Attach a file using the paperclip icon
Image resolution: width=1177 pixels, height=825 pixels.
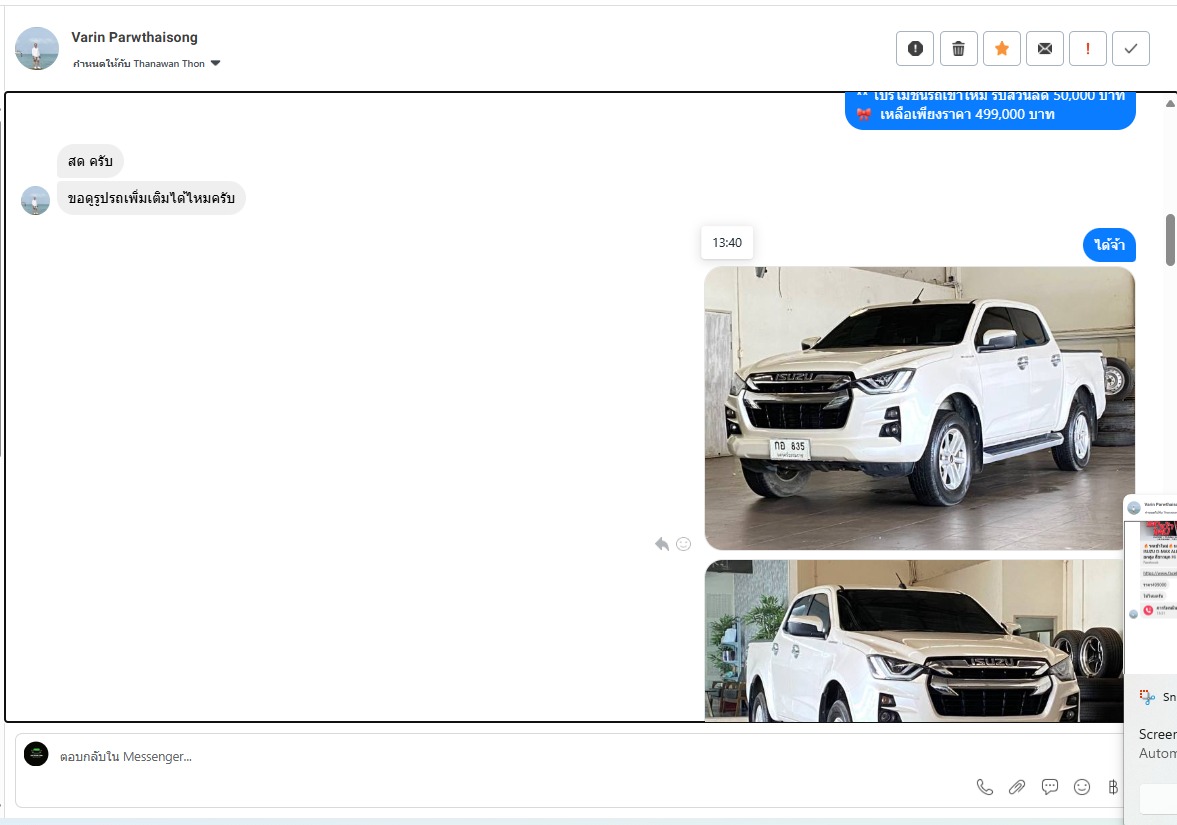tap(1017, 787)
